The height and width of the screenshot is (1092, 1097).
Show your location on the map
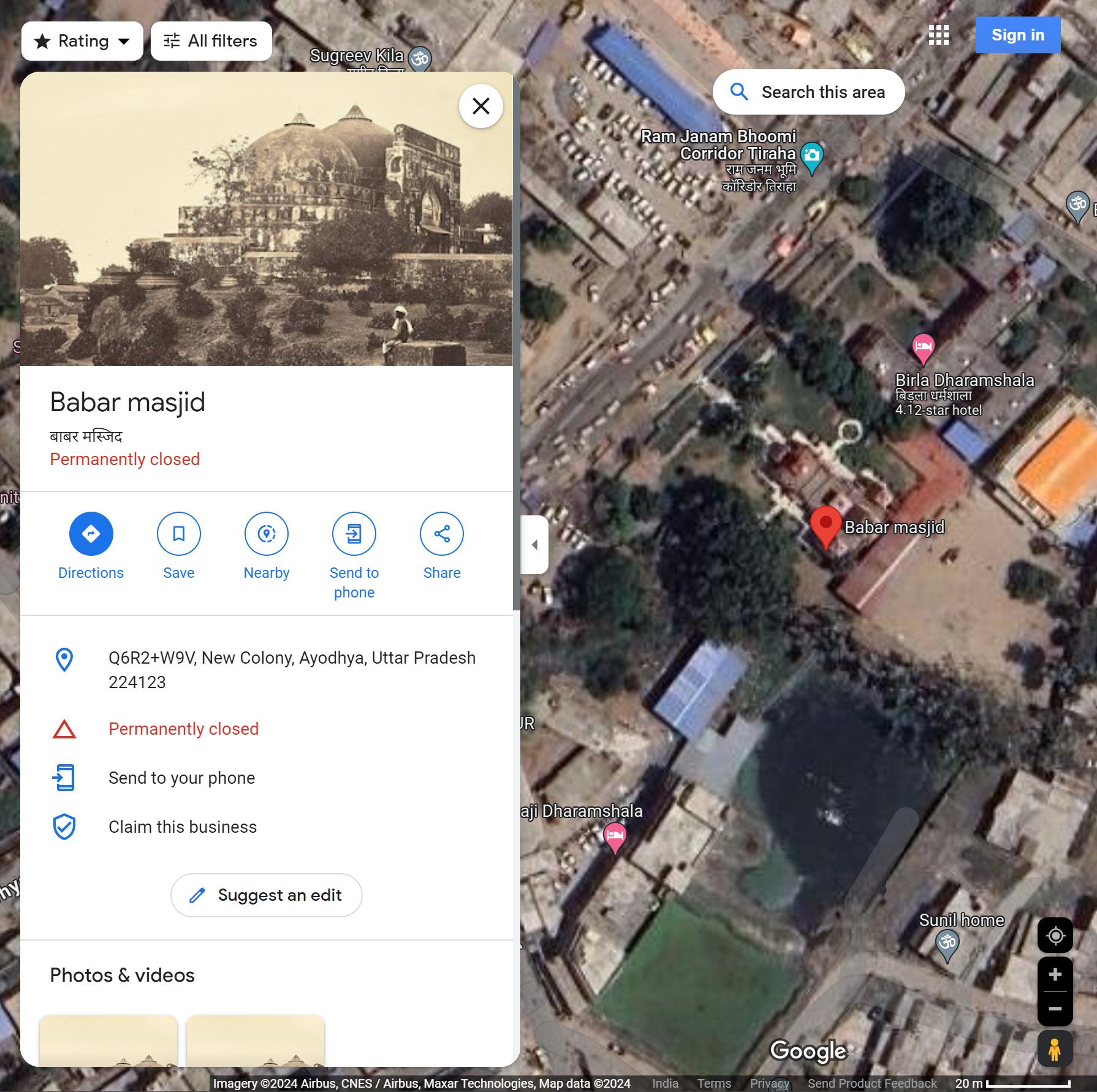[x=1055, y=936]
